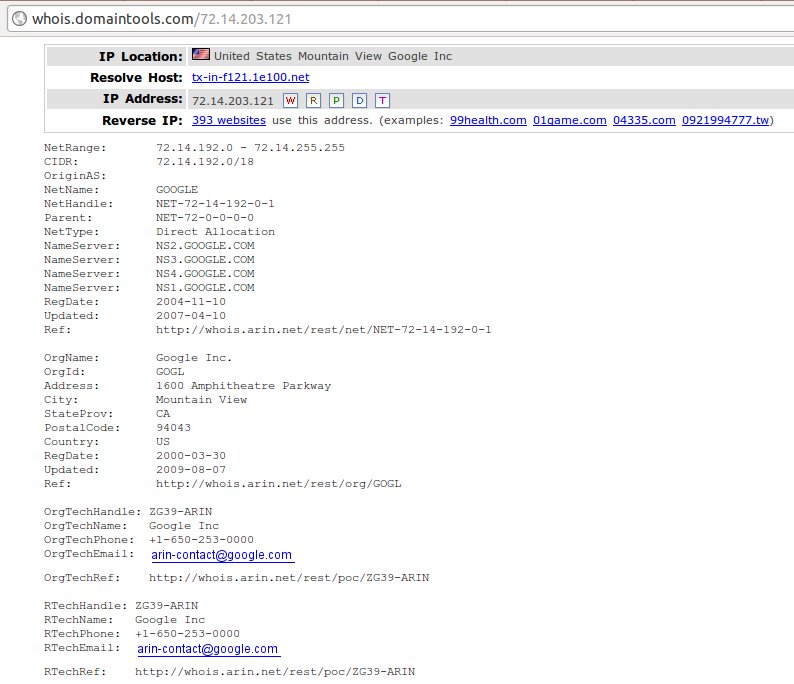Click the Ref URL ending in NET-72-14-192-0-1

pyautogui.click(x=323, y=330)
